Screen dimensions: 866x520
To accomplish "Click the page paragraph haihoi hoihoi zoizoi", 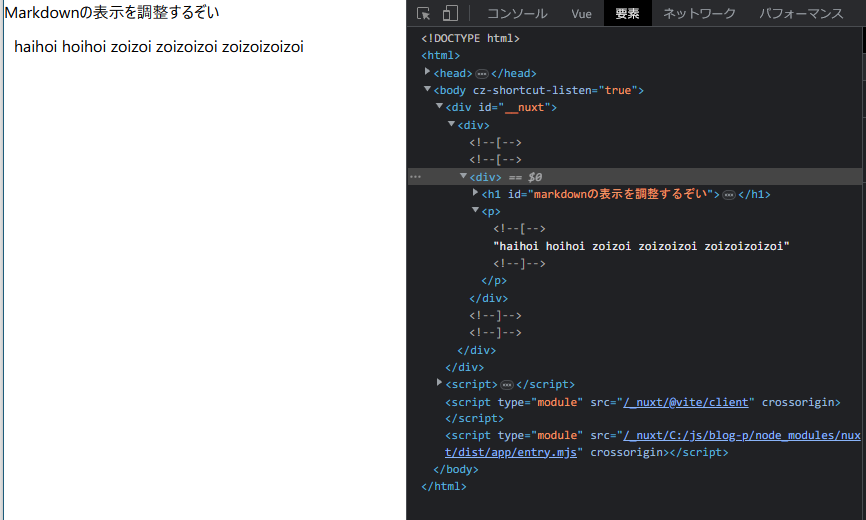I will [159, 47].
